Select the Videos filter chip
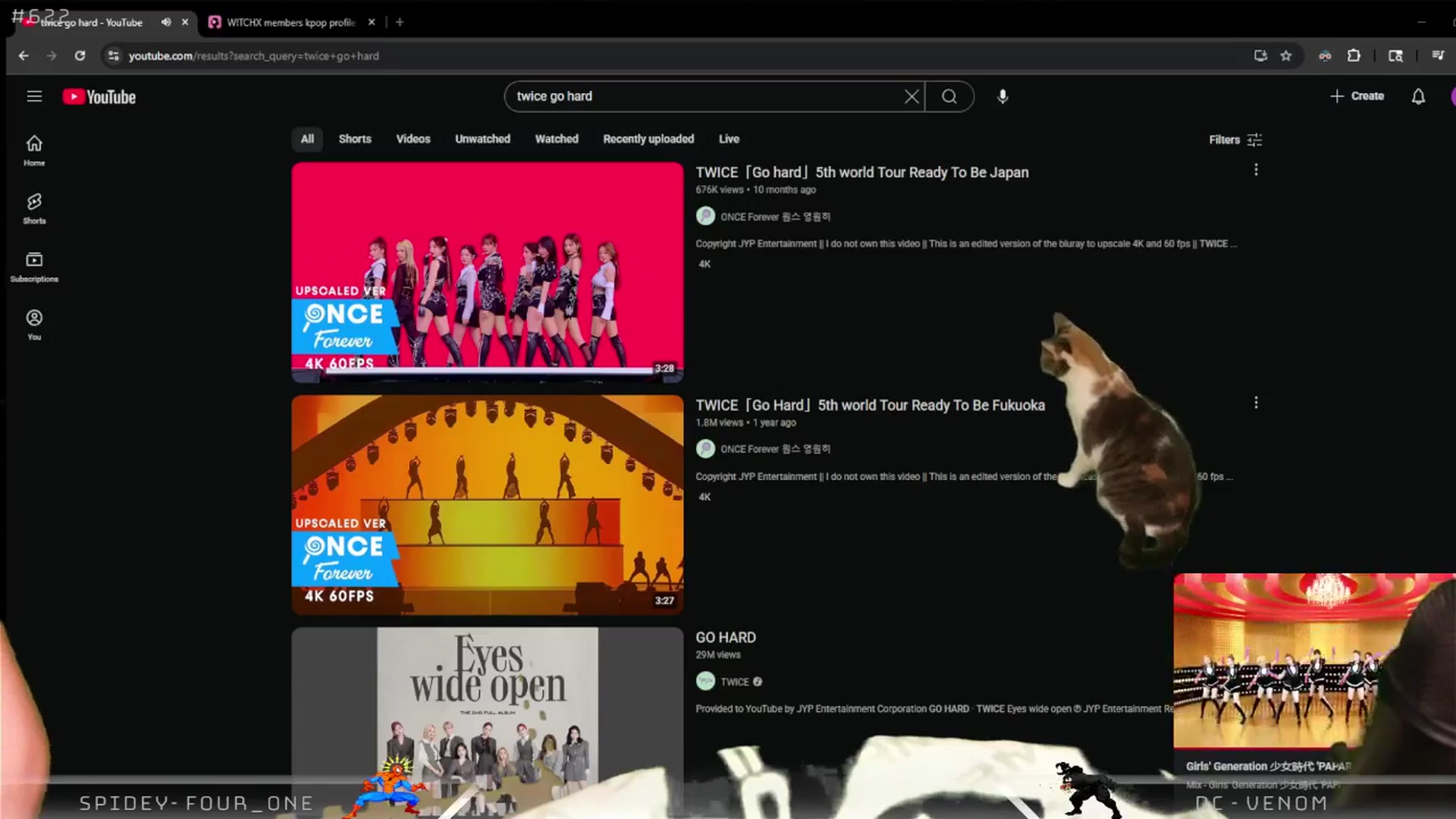1456x819 pixels. 413,139
